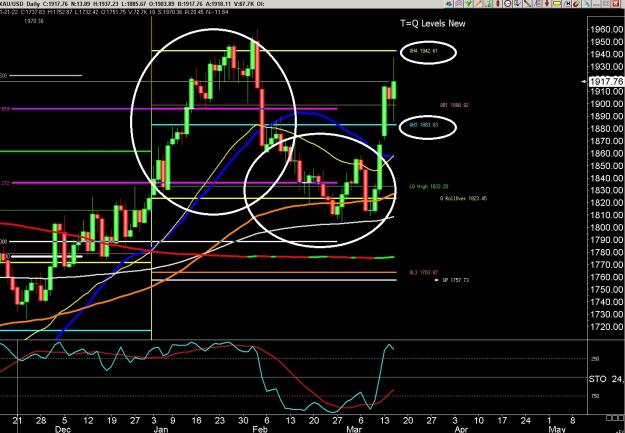Click the gray minus toolbar icon
The image size is (625, 433).
[597, 4]
